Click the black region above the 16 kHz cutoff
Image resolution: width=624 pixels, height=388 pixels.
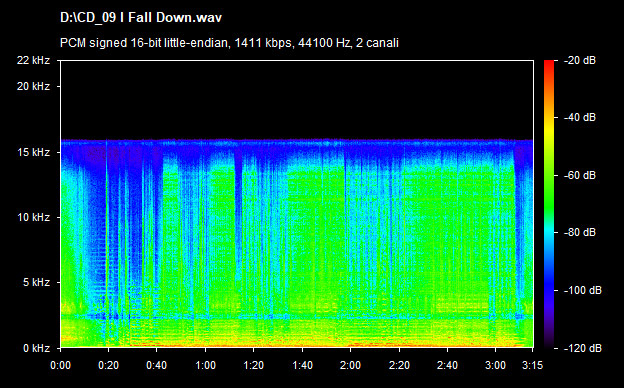(297, 99)
